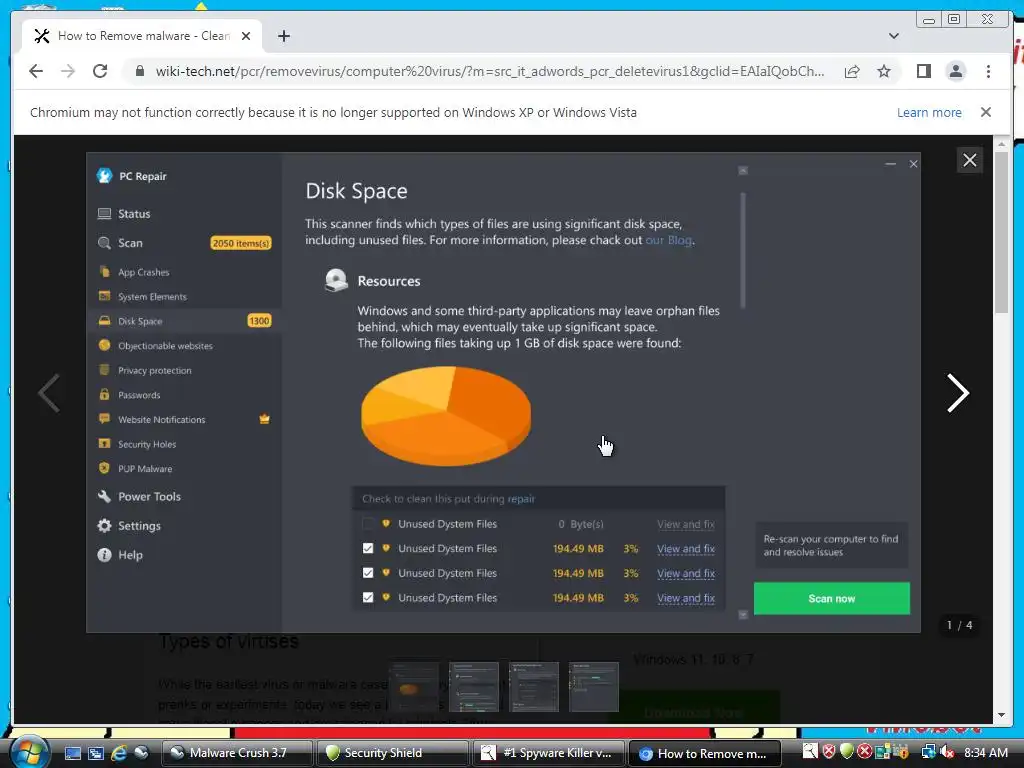Click the PC Repair panel scroll-up arrow
Screen dimensions: 1024x768
[x=743, y=170]
